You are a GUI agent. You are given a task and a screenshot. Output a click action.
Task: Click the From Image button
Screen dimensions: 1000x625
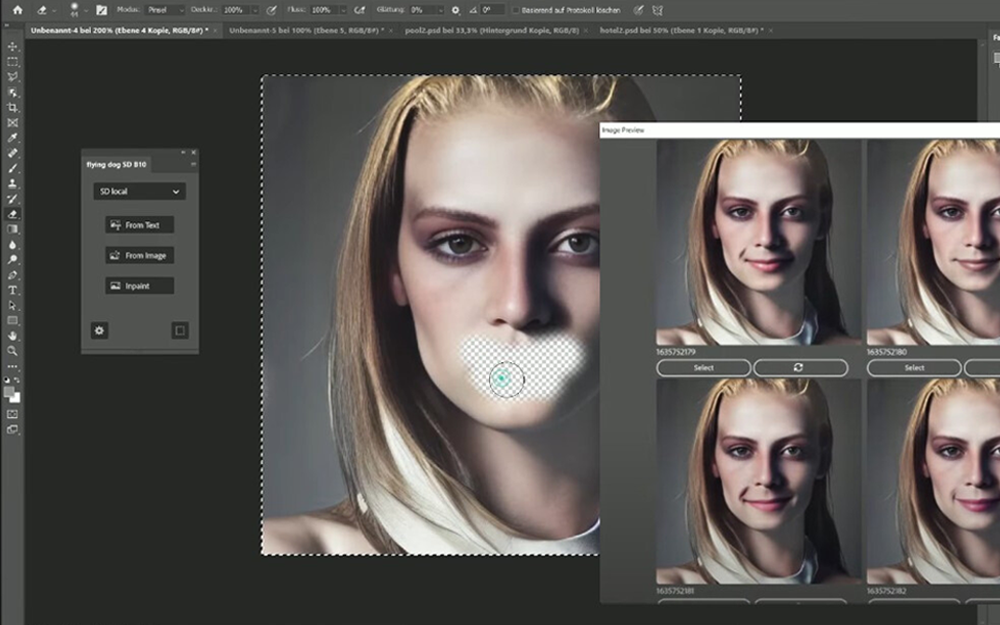[140, 256]
